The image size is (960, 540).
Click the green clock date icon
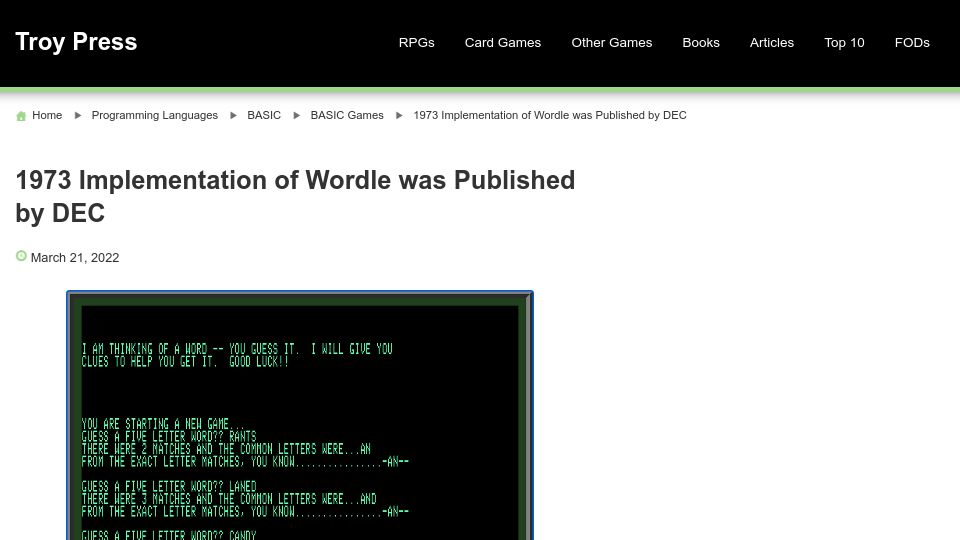(x=21, y=256)
